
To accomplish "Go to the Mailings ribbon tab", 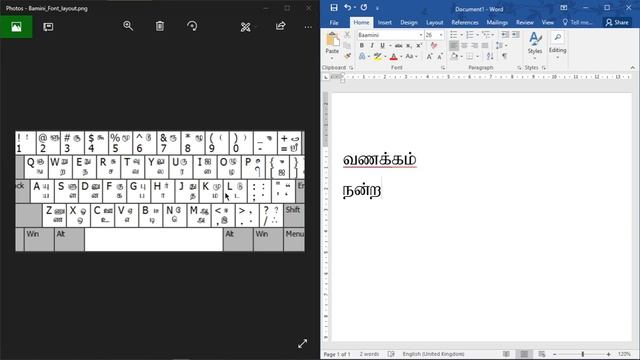I will (x=497, y=22).
